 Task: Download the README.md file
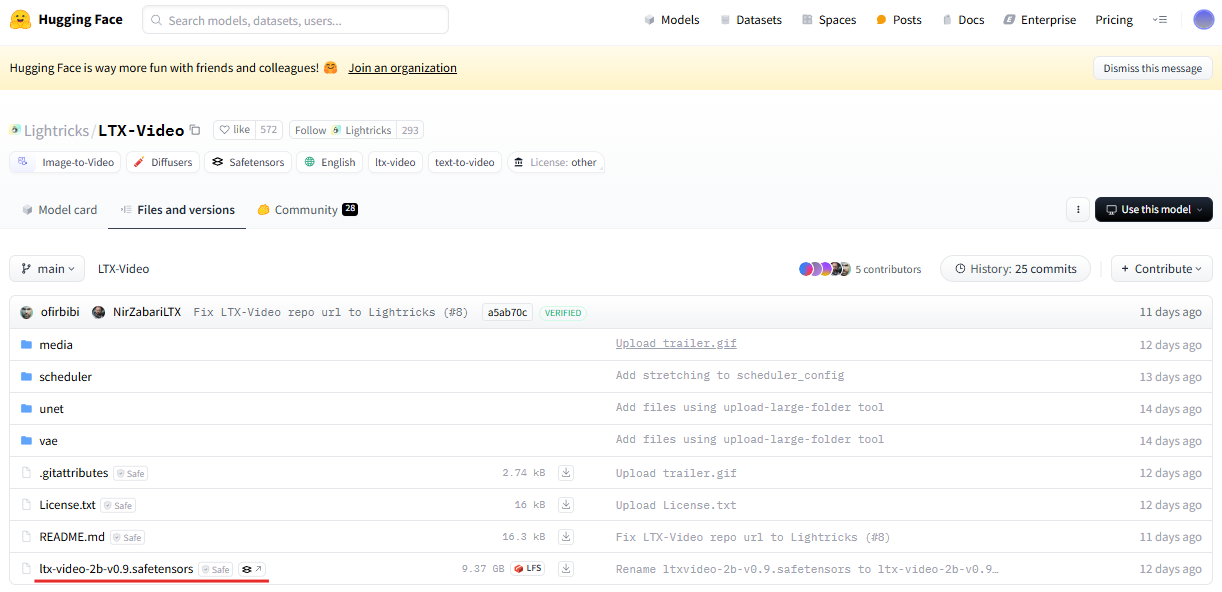[566, 537]
